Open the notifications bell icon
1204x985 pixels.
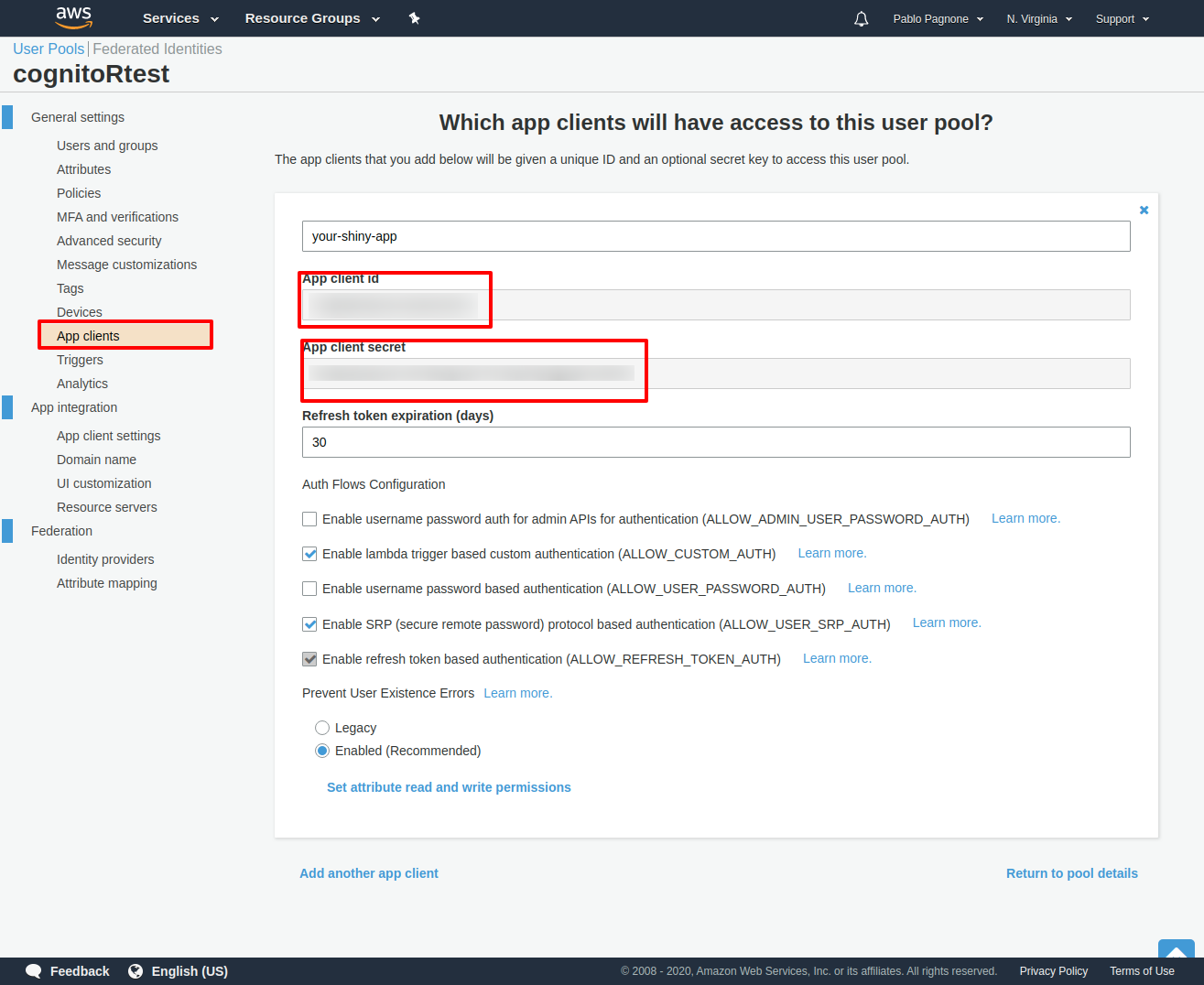click(x=861, y=19)
